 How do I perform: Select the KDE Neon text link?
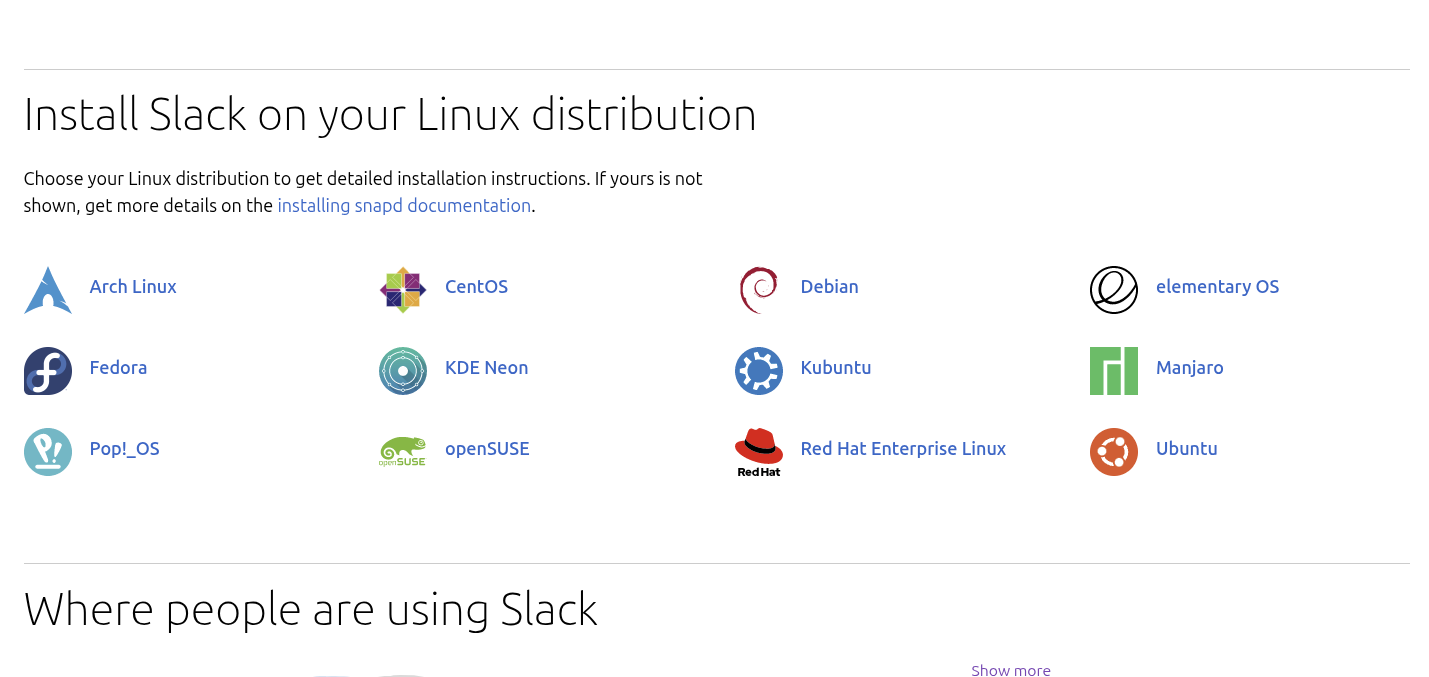(x=486, y=368)
